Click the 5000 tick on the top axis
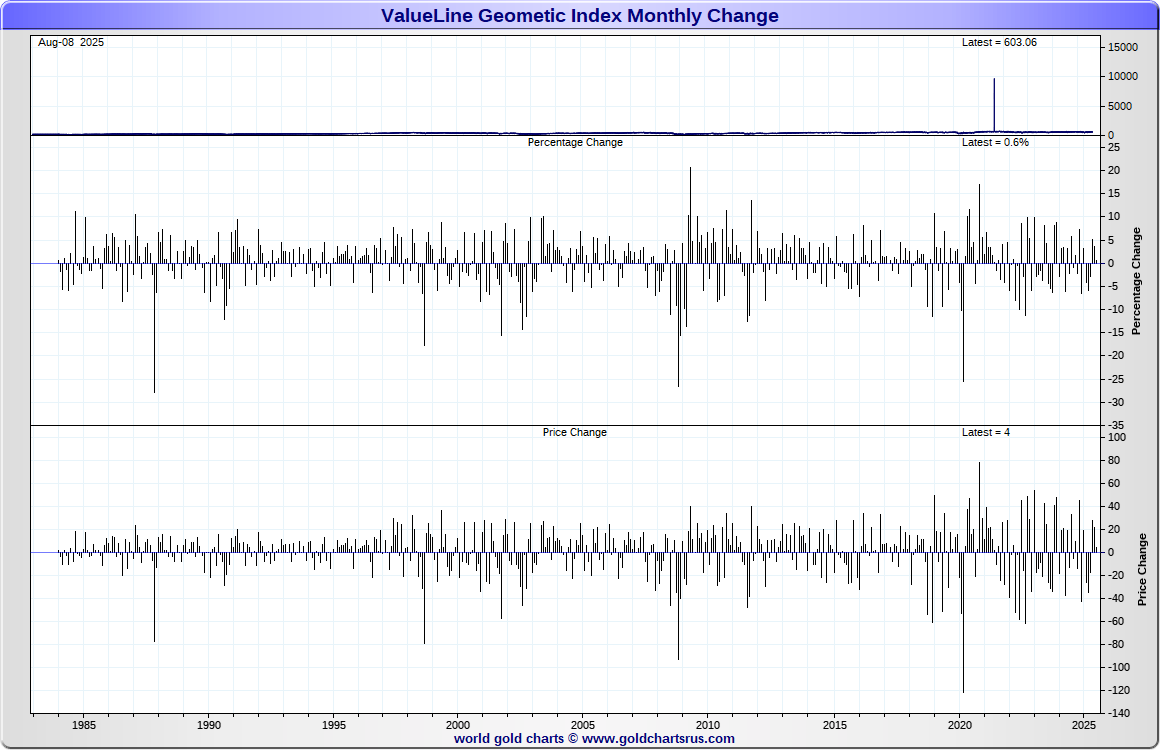The width and height of the screenshot is (1160, 750). (1120, 106)
